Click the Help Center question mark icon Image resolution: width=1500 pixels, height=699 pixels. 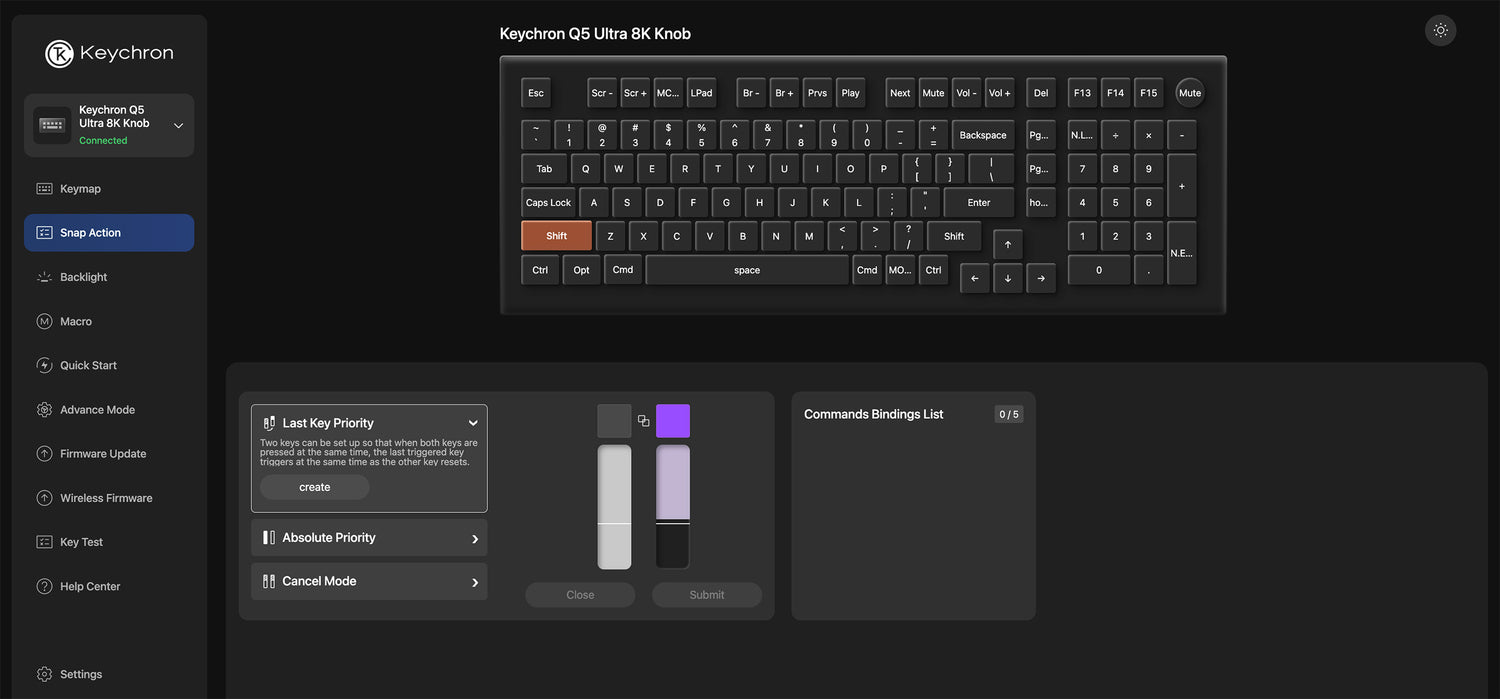pyautogui.click(x=44, y=586)
